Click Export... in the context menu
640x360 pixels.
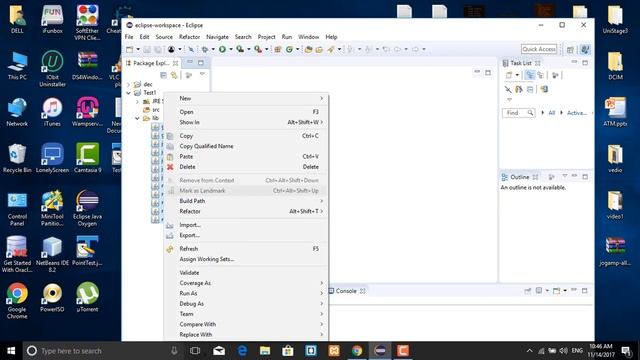click(246, 236)
